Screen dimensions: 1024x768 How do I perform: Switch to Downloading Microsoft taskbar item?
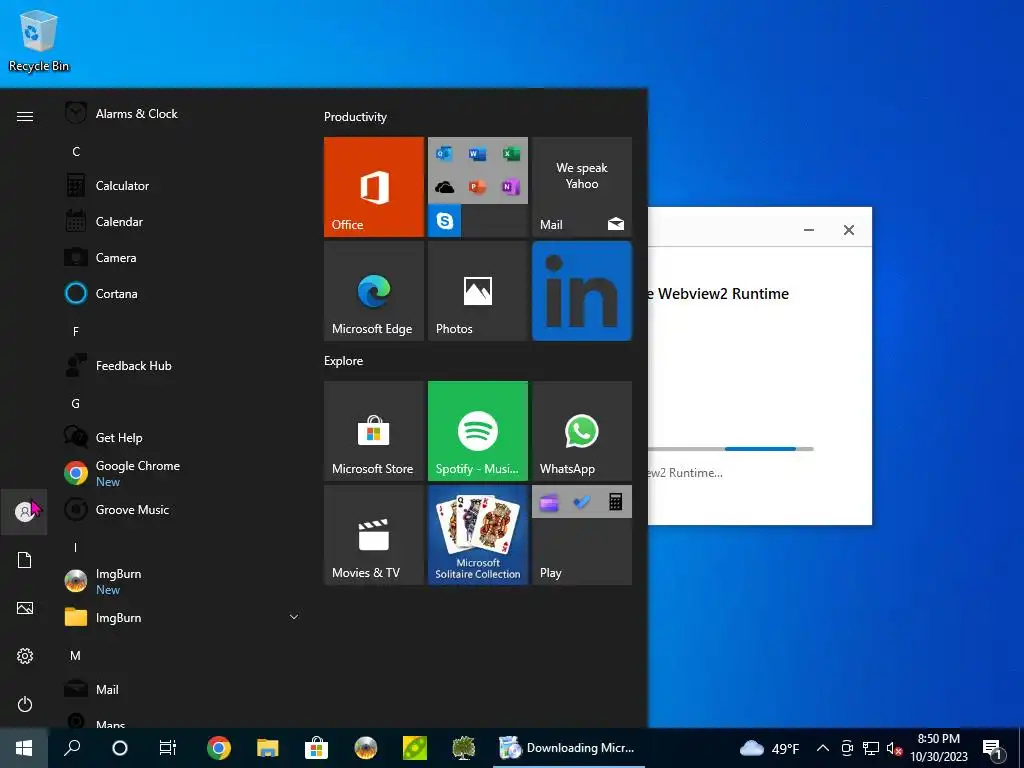[569, 748]
